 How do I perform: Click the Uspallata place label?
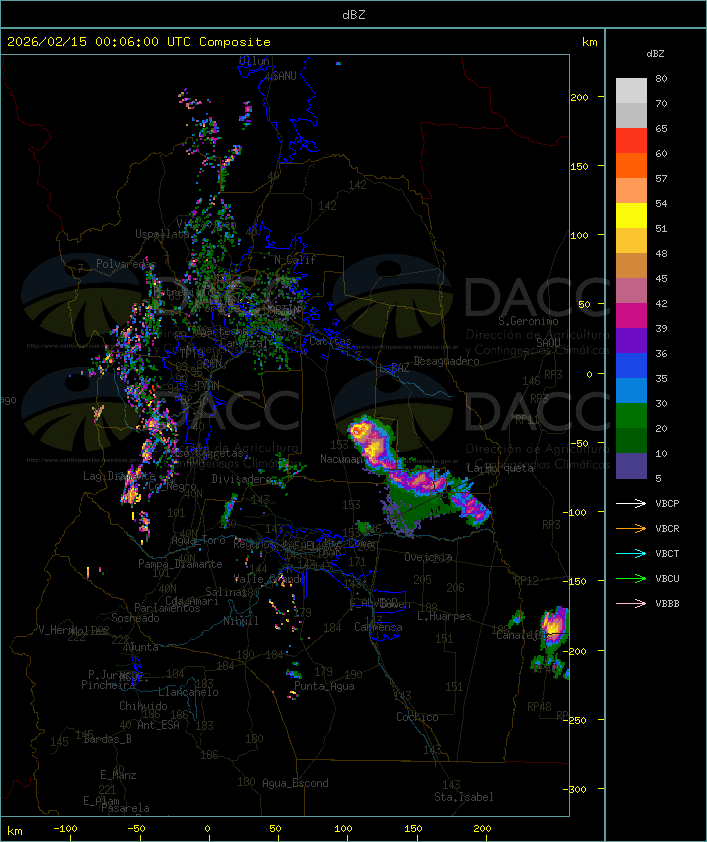[x=162, y=234]
